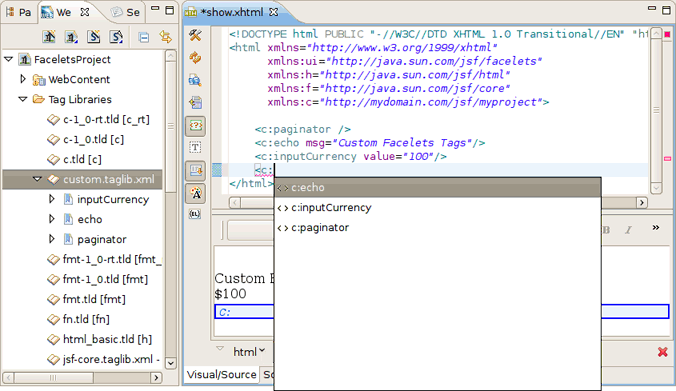Viewport: 676px width, 391px height.
Task: Click source editor scrollbar up arrow
Action: [x=656, y=34]
